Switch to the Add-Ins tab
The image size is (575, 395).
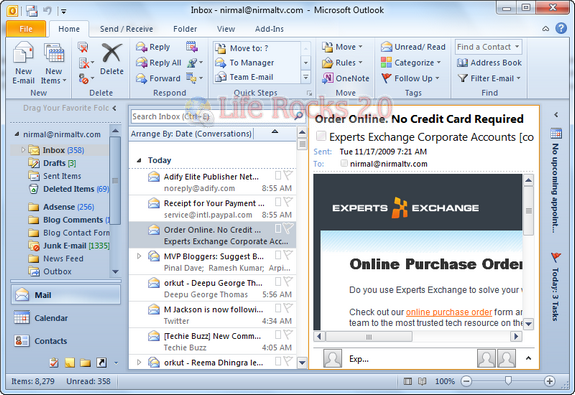[x=269, y=29]
